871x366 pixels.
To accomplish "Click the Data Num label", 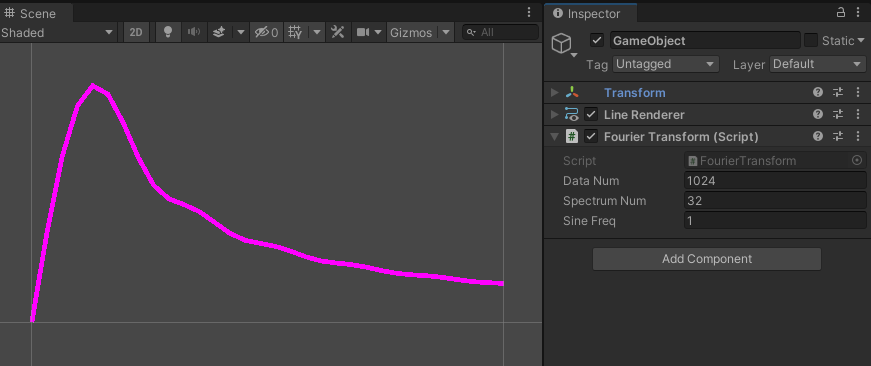I will [591, 181].
